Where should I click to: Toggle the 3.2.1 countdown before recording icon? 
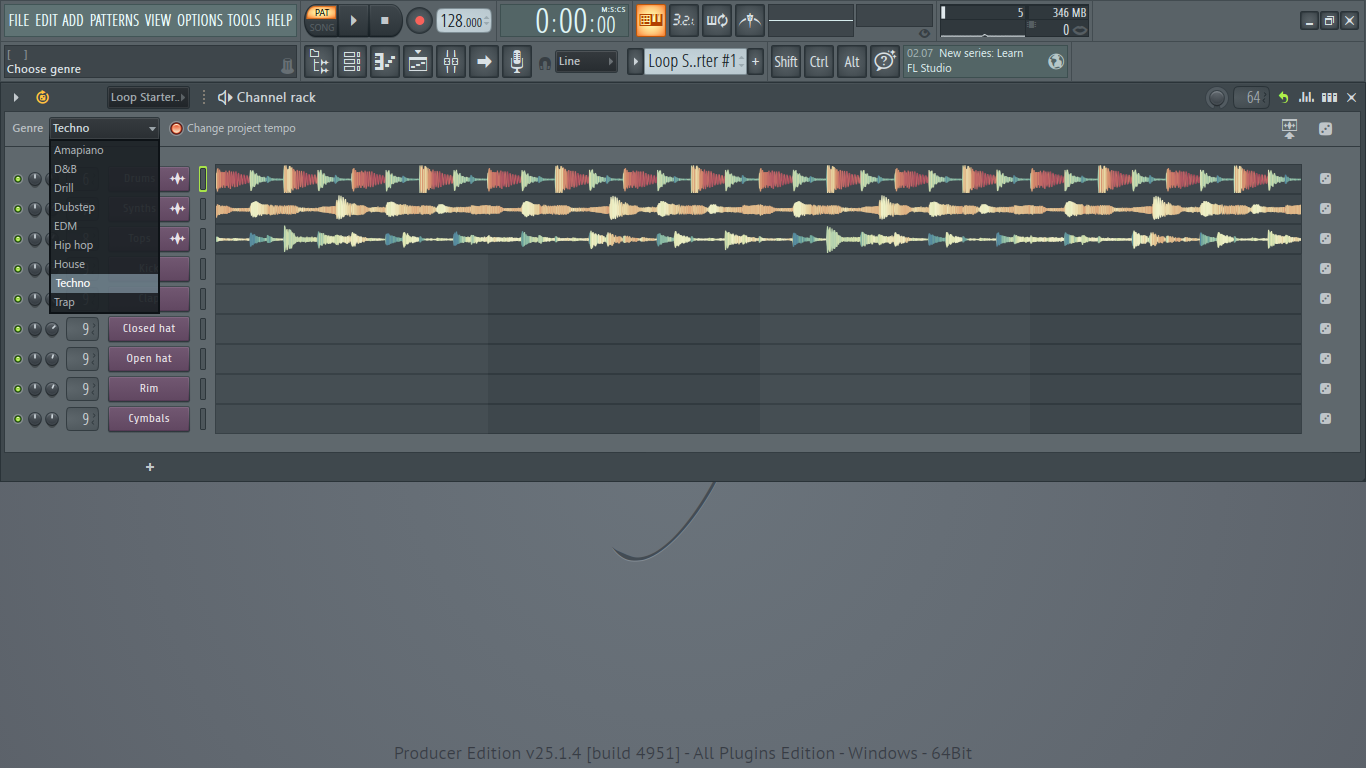coord(684,20)
